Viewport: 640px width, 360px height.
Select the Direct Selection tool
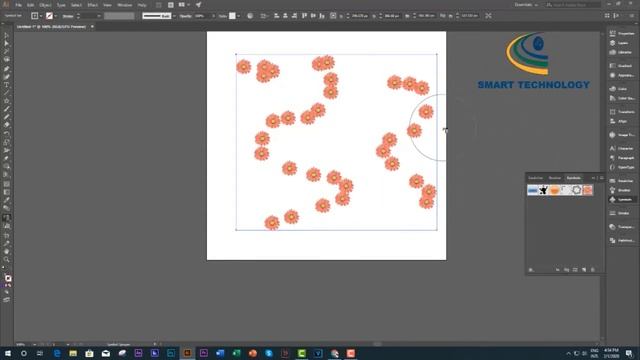pos(6,44)
